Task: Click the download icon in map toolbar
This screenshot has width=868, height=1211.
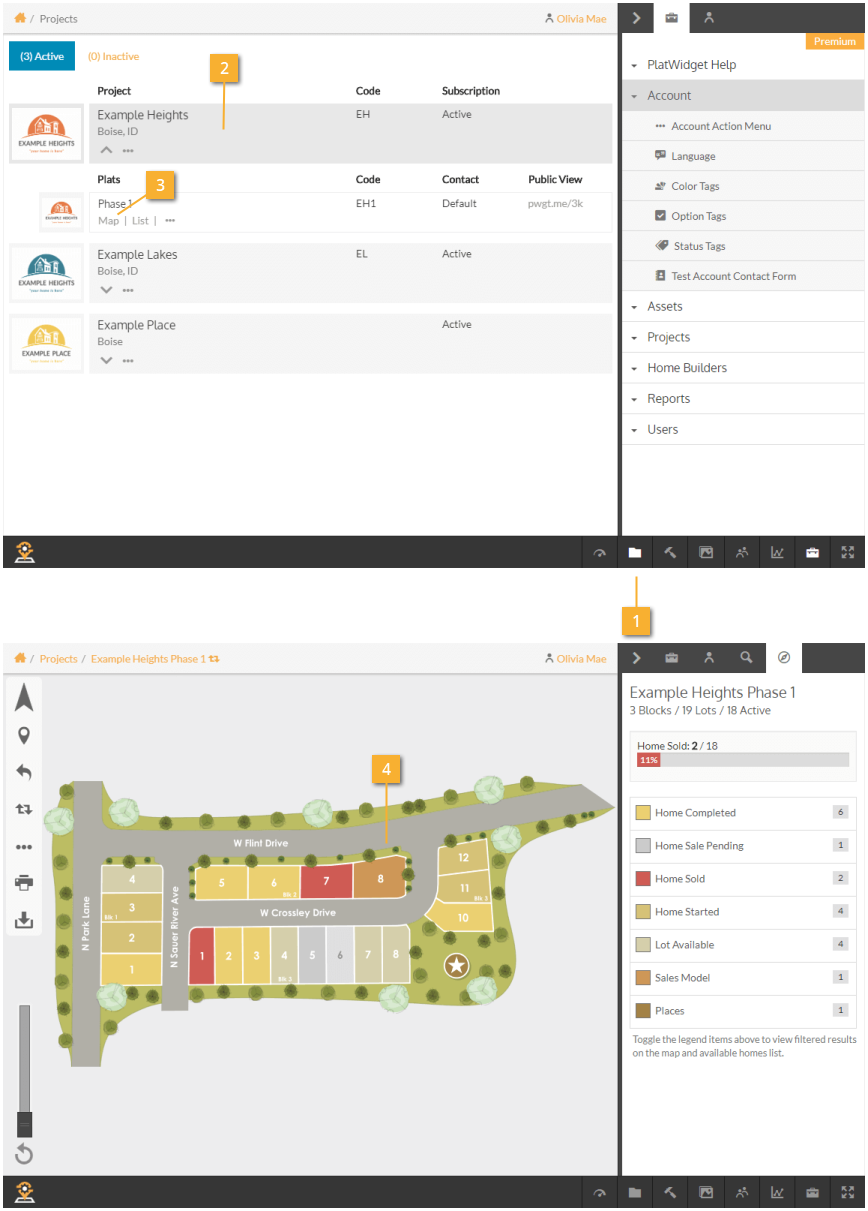Action: pyautogui.click(x=24, y=920)
